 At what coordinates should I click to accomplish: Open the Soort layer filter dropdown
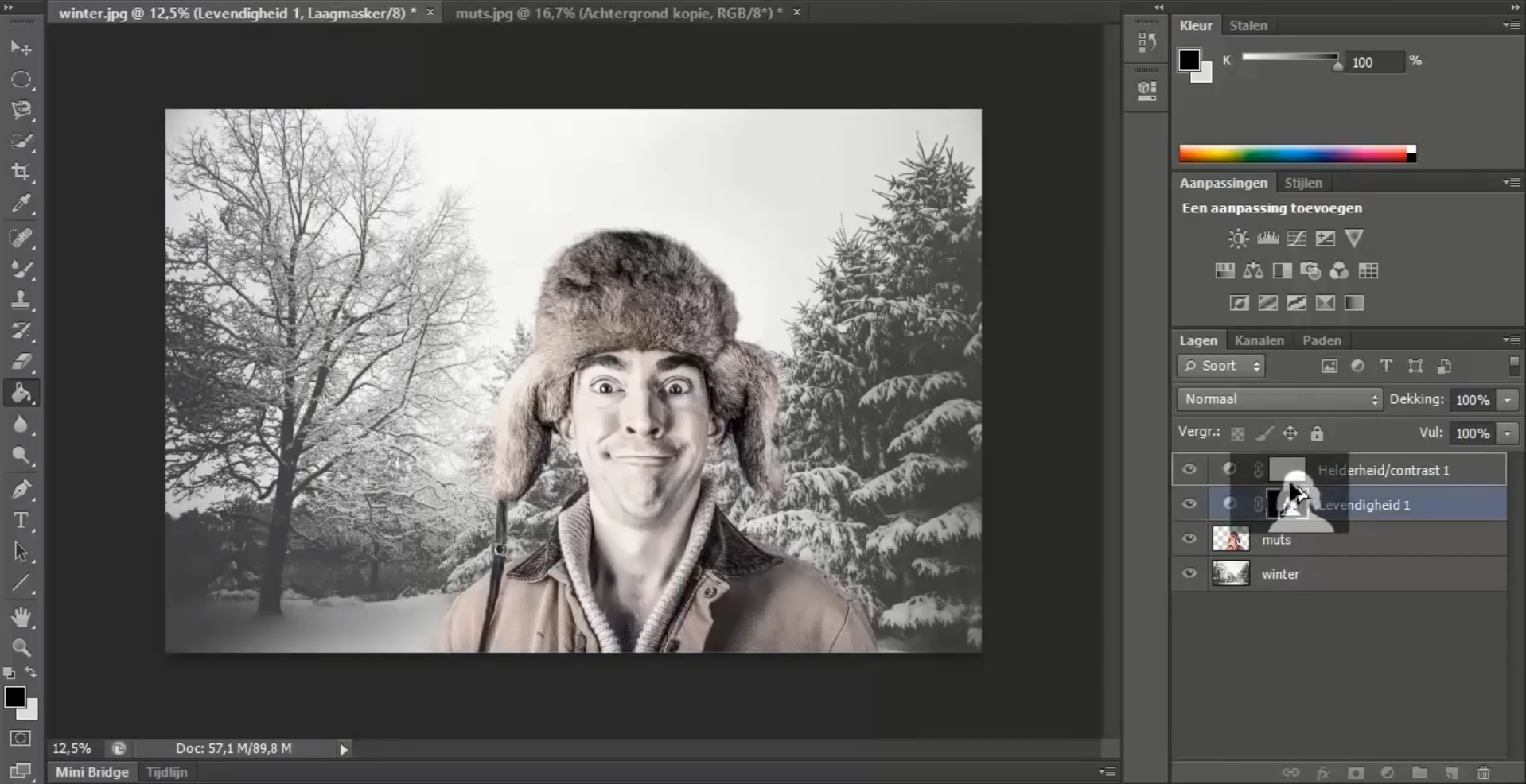point(1221,366)
